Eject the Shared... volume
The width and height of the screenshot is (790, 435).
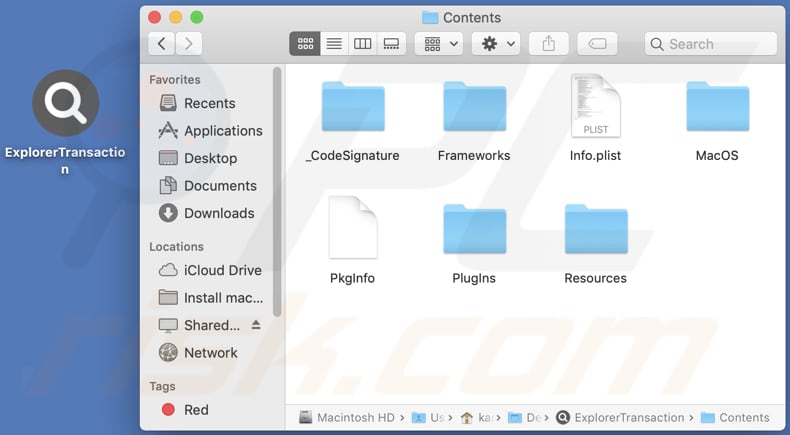coord(256,325)
